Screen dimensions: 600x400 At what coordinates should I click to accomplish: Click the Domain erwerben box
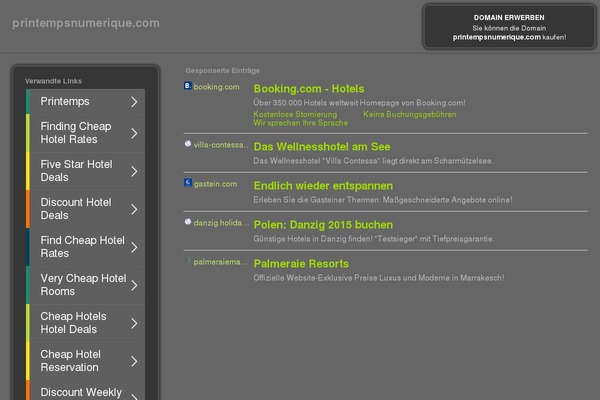pos(509,27)
